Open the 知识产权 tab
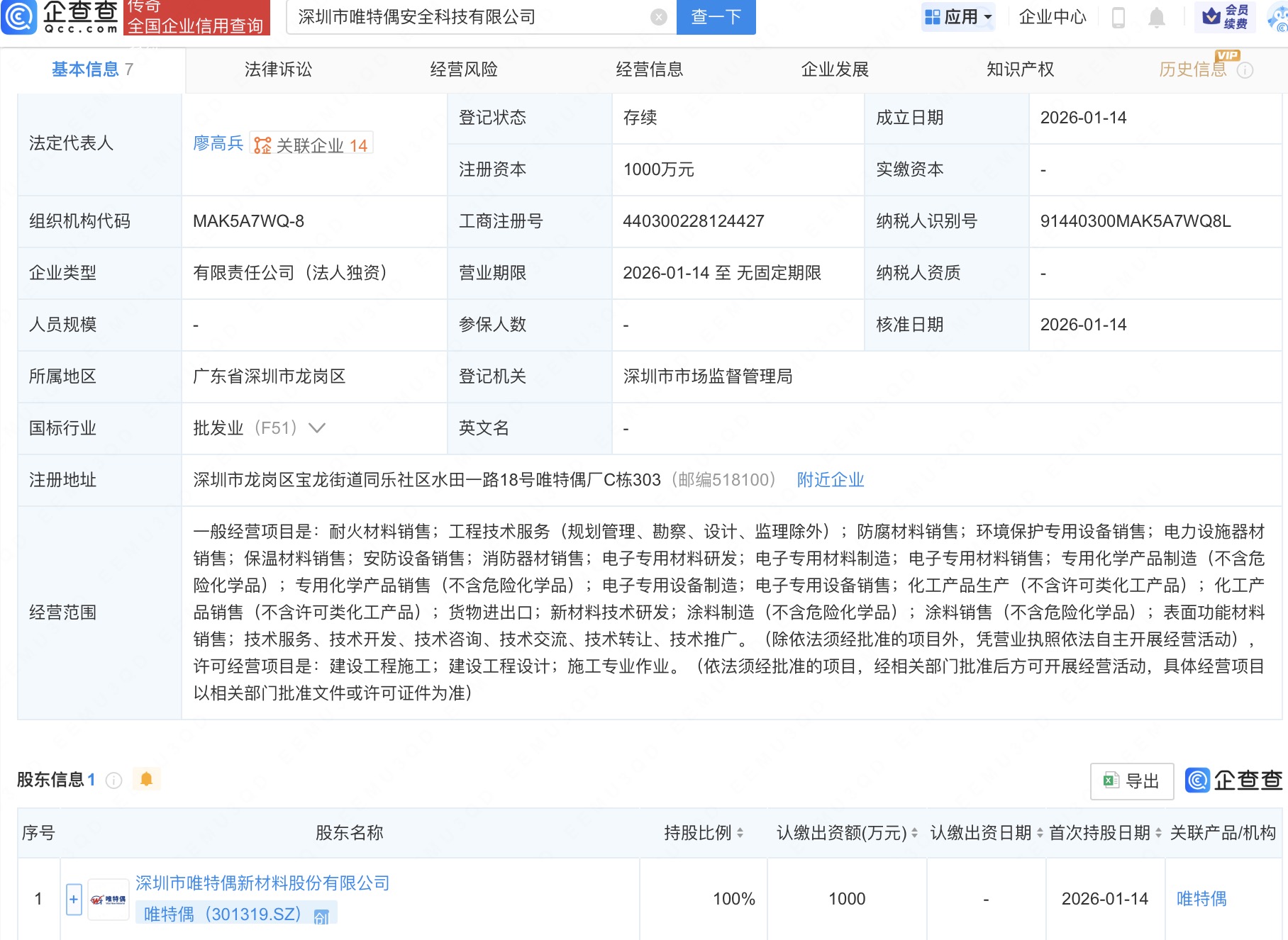This screenshot has height=940, width=1288. [1019, 69]
